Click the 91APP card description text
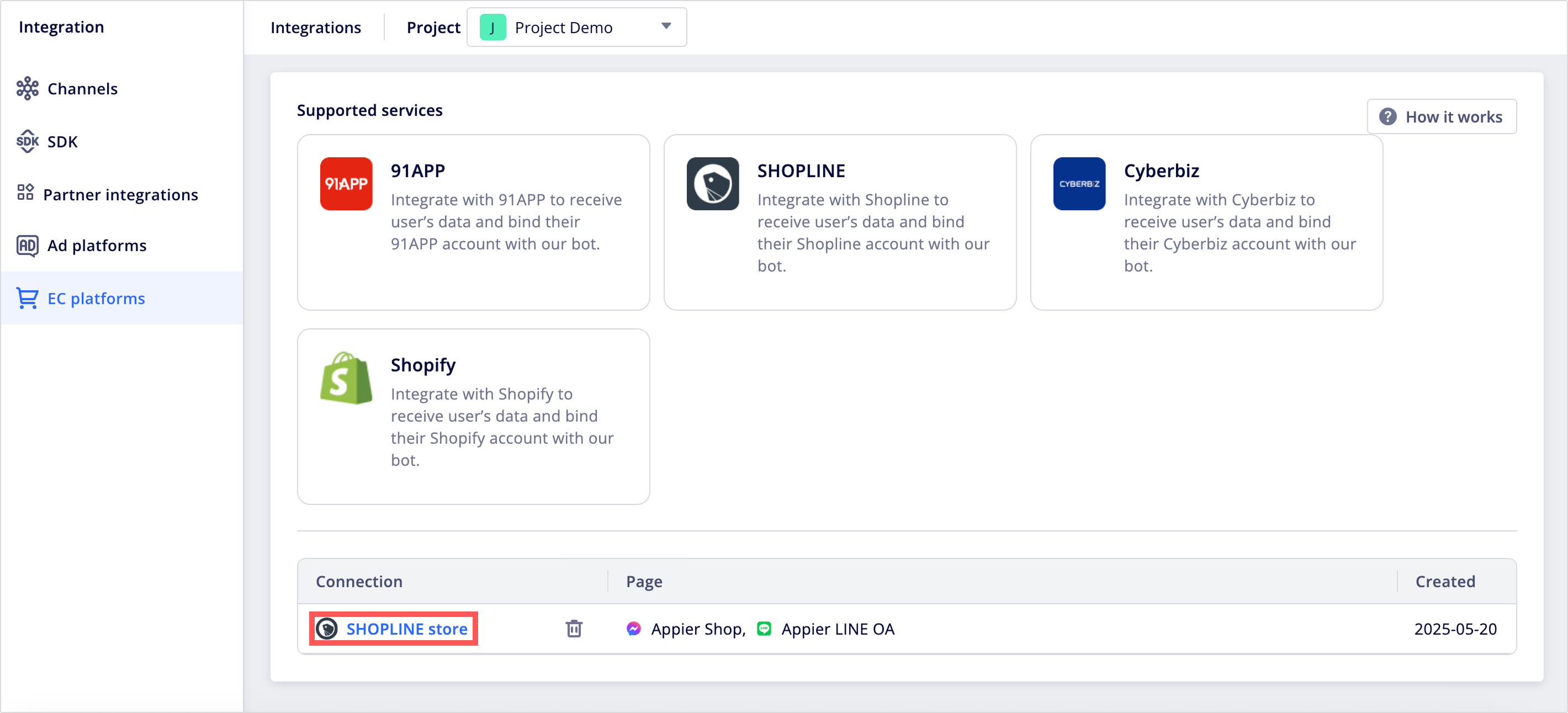The height and width of the screenshot is (713, 1568). [x=506, y=221]
